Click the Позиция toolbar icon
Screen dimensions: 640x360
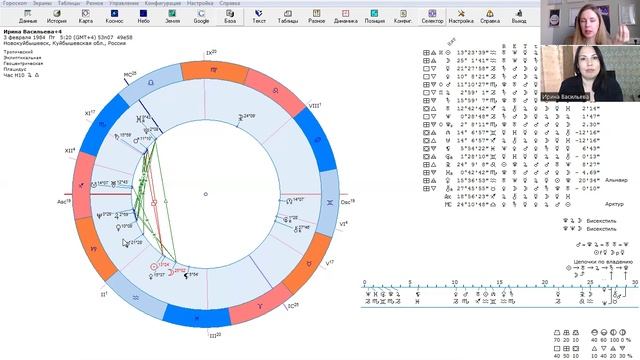pos(374,17)
